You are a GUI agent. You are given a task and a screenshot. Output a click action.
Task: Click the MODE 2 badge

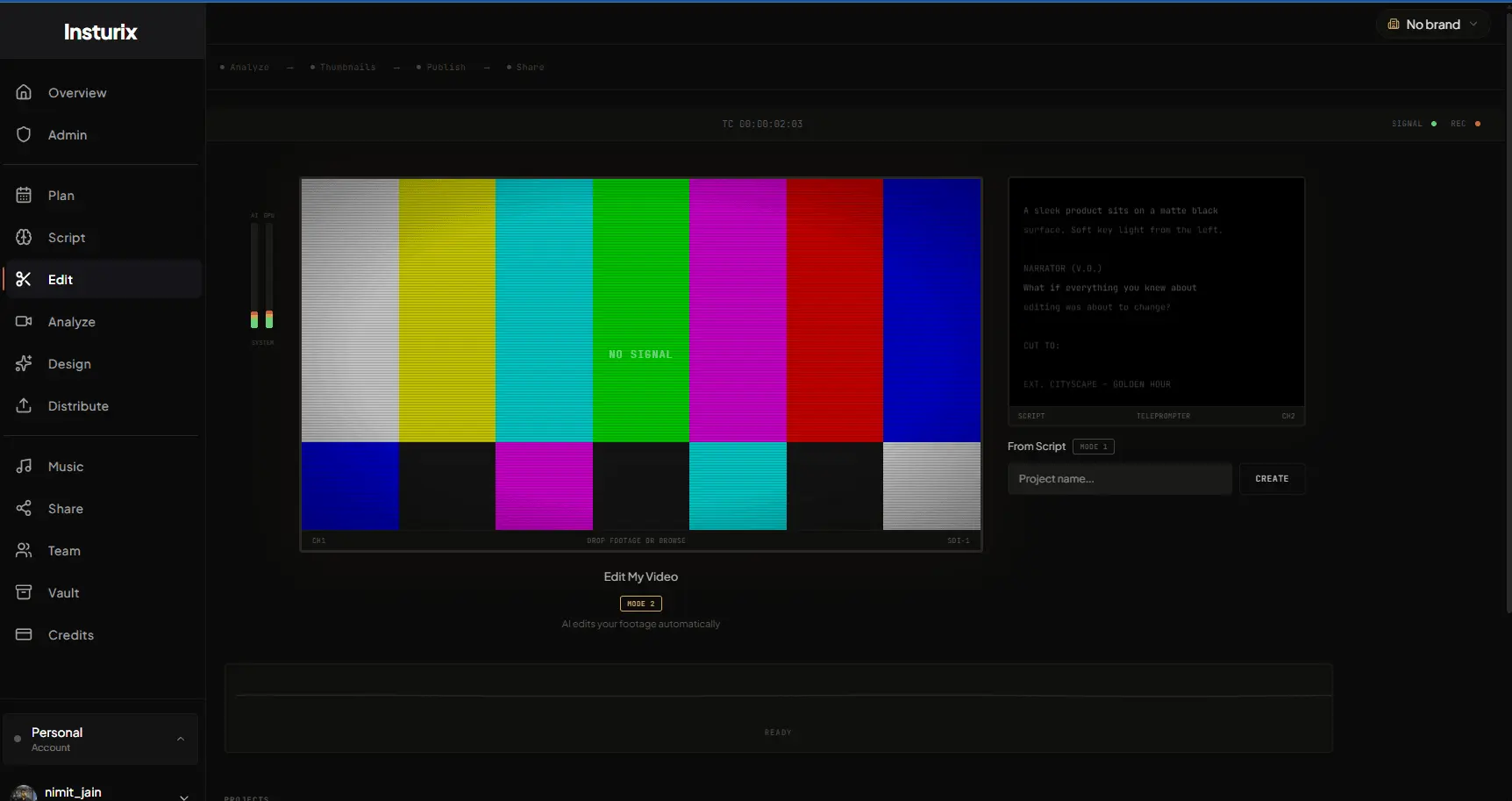(x=640, y=604)
